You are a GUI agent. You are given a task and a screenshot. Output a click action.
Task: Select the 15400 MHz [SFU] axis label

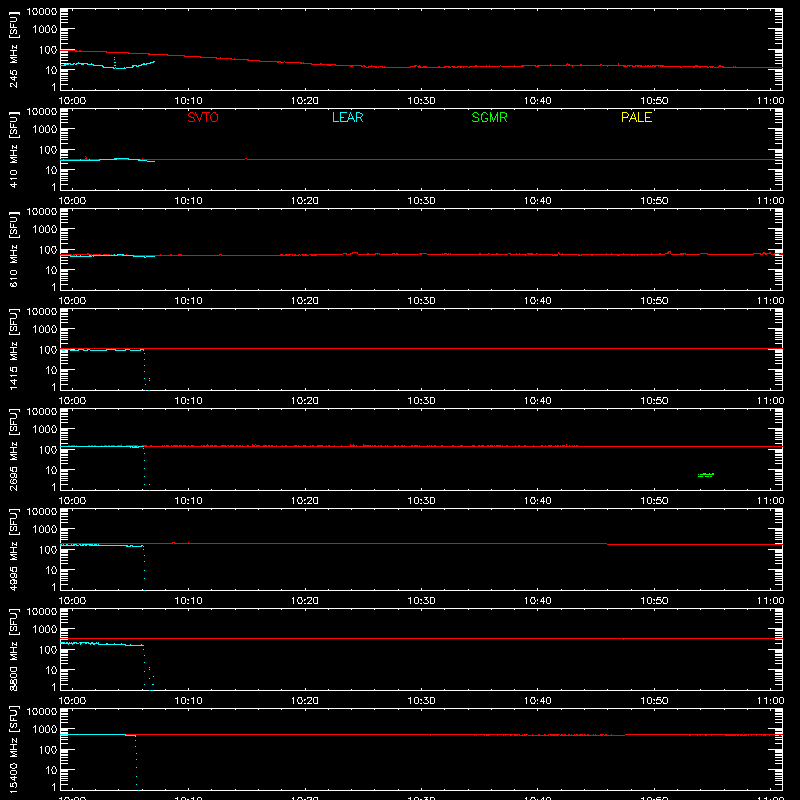coord(13,749)
